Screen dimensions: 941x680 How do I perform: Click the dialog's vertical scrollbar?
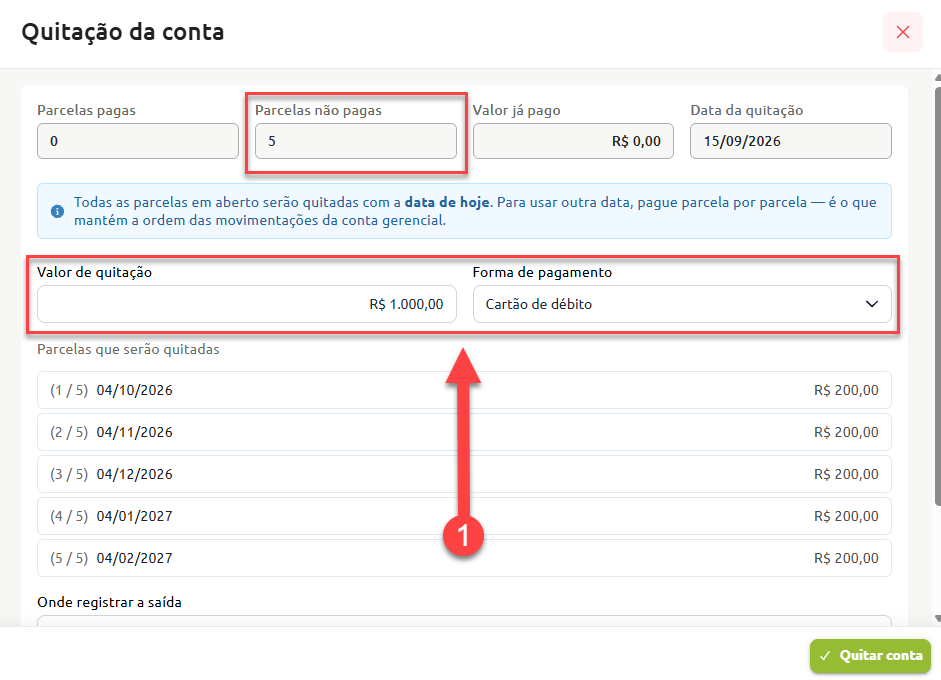pos(937,297)
